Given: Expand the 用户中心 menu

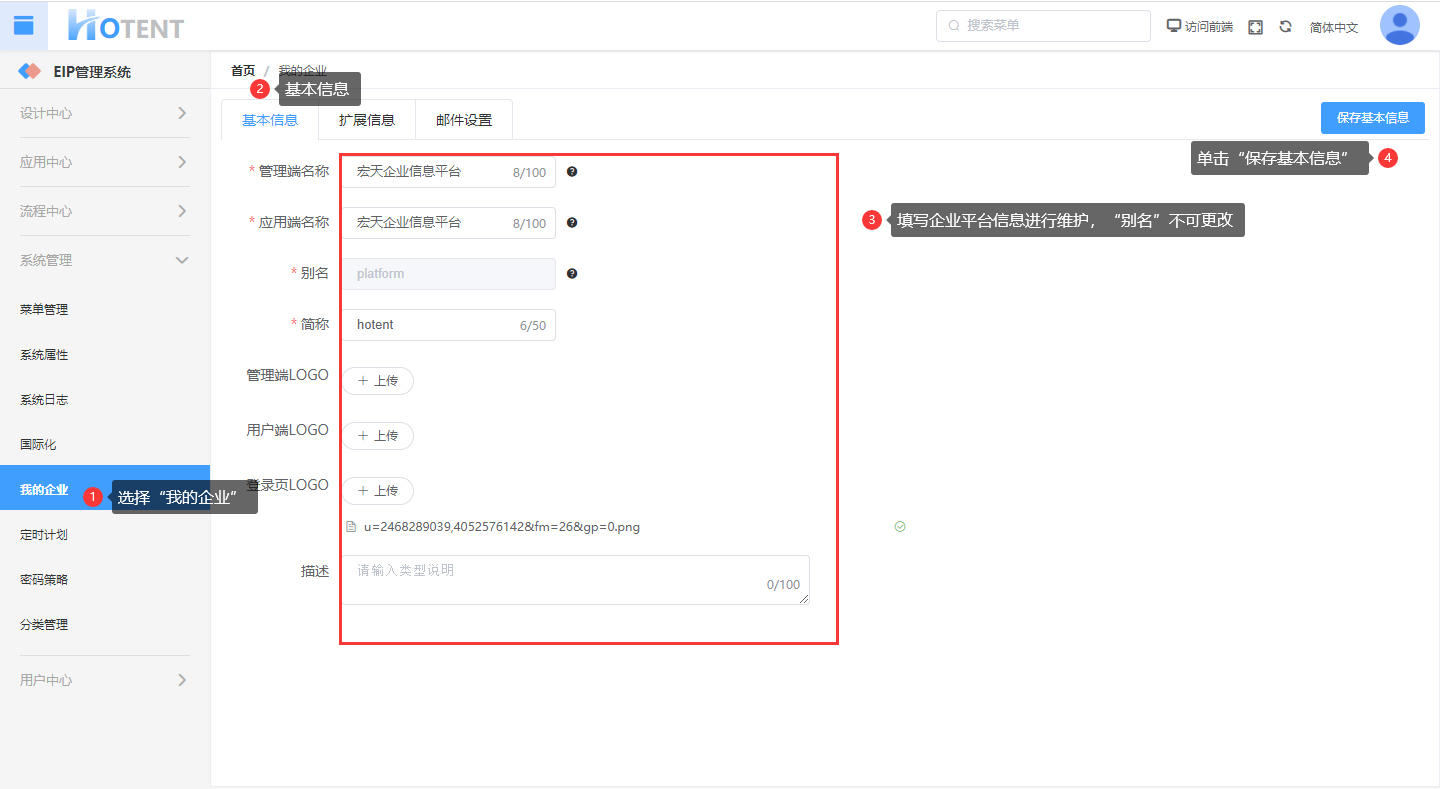Looking at the screenshot, I should [x=105, y=680].
